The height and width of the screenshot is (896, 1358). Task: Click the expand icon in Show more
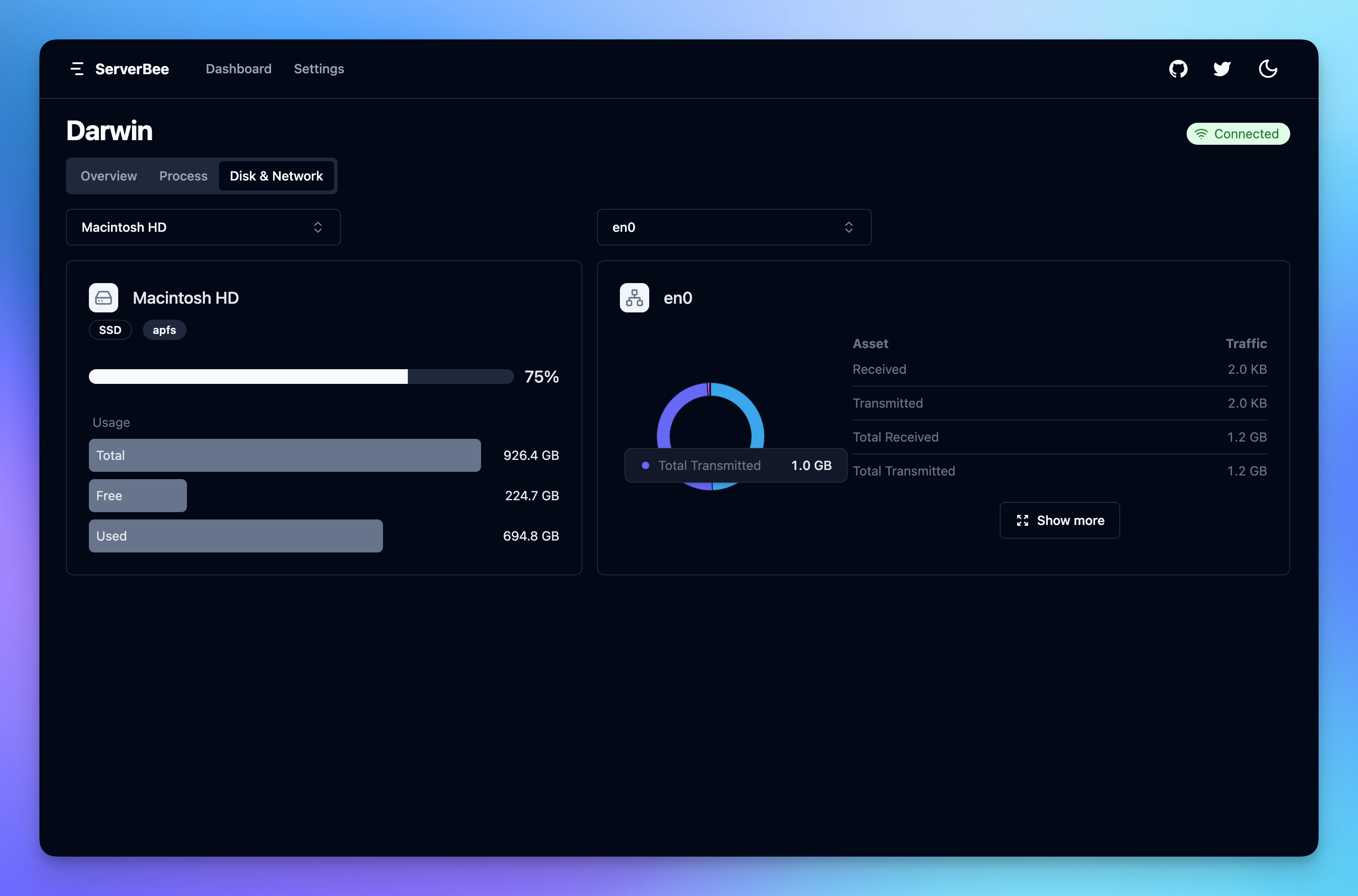(x=1023, y=520)
